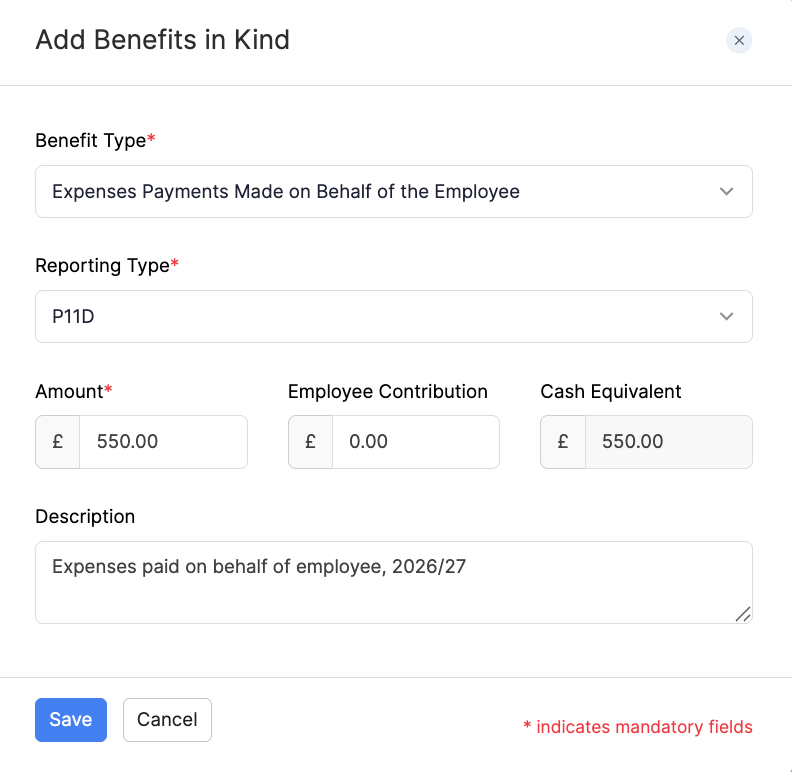Screen dimensions: 792x772
Task: Click the pound symbol beside Amount
Action: 58,442
